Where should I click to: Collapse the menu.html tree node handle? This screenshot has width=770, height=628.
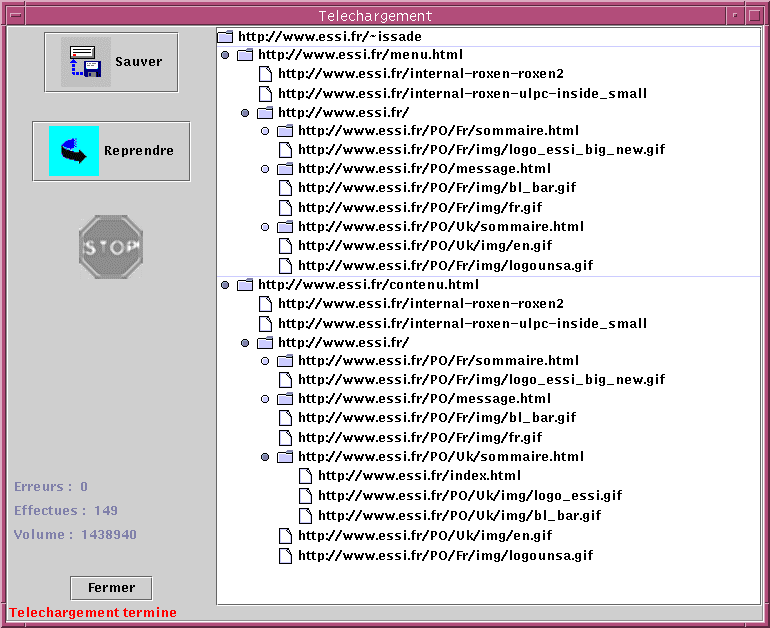click(x=225, y=55)
